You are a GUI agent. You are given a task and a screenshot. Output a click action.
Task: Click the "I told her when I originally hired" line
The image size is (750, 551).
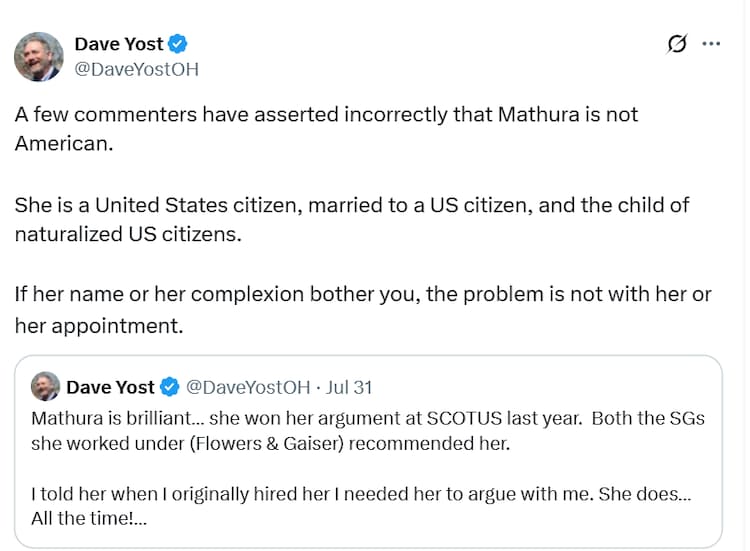coord(200,494)
